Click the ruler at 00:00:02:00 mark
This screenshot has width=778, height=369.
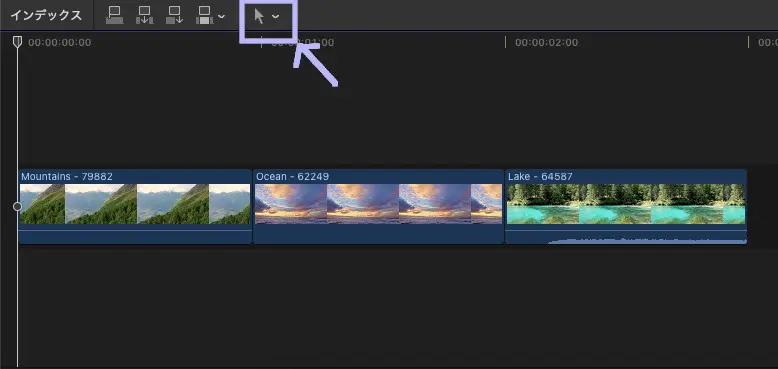point(546,43)
